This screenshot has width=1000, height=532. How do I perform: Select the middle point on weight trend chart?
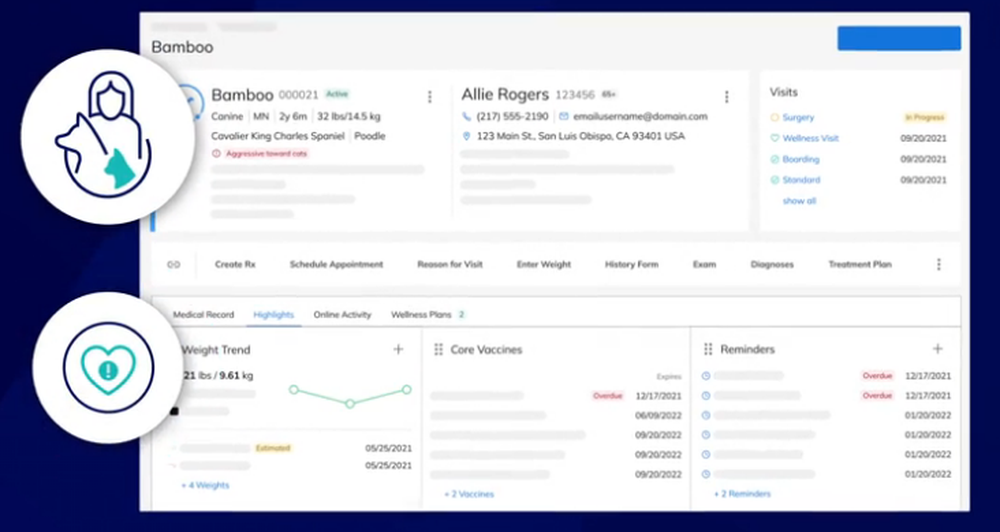(349, 404)
